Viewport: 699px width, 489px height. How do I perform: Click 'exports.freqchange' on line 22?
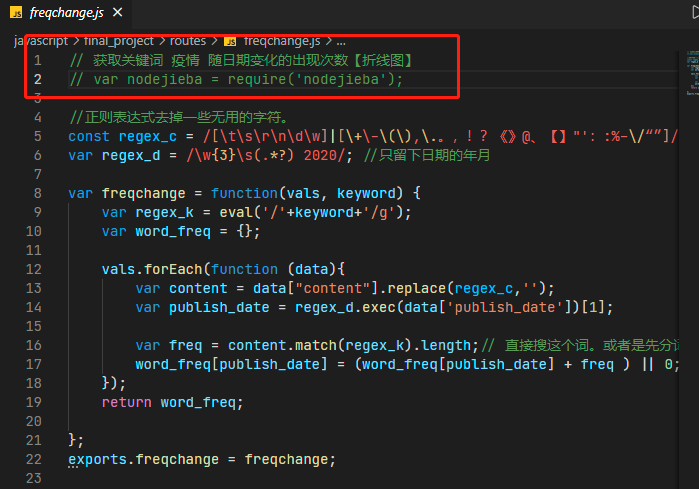pyautogui.click(x=144, y=459)
